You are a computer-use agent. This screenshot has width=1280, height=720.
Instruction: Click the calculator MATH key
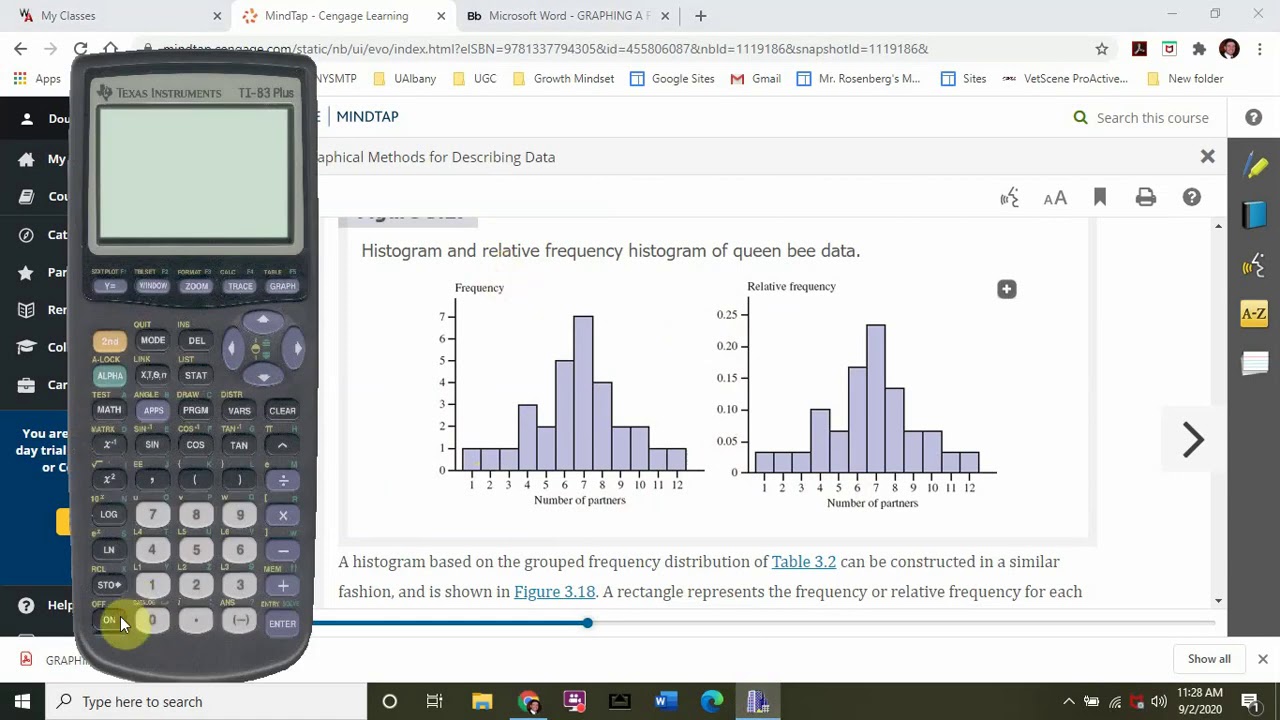pyautogui.click(x=109, y=411)
